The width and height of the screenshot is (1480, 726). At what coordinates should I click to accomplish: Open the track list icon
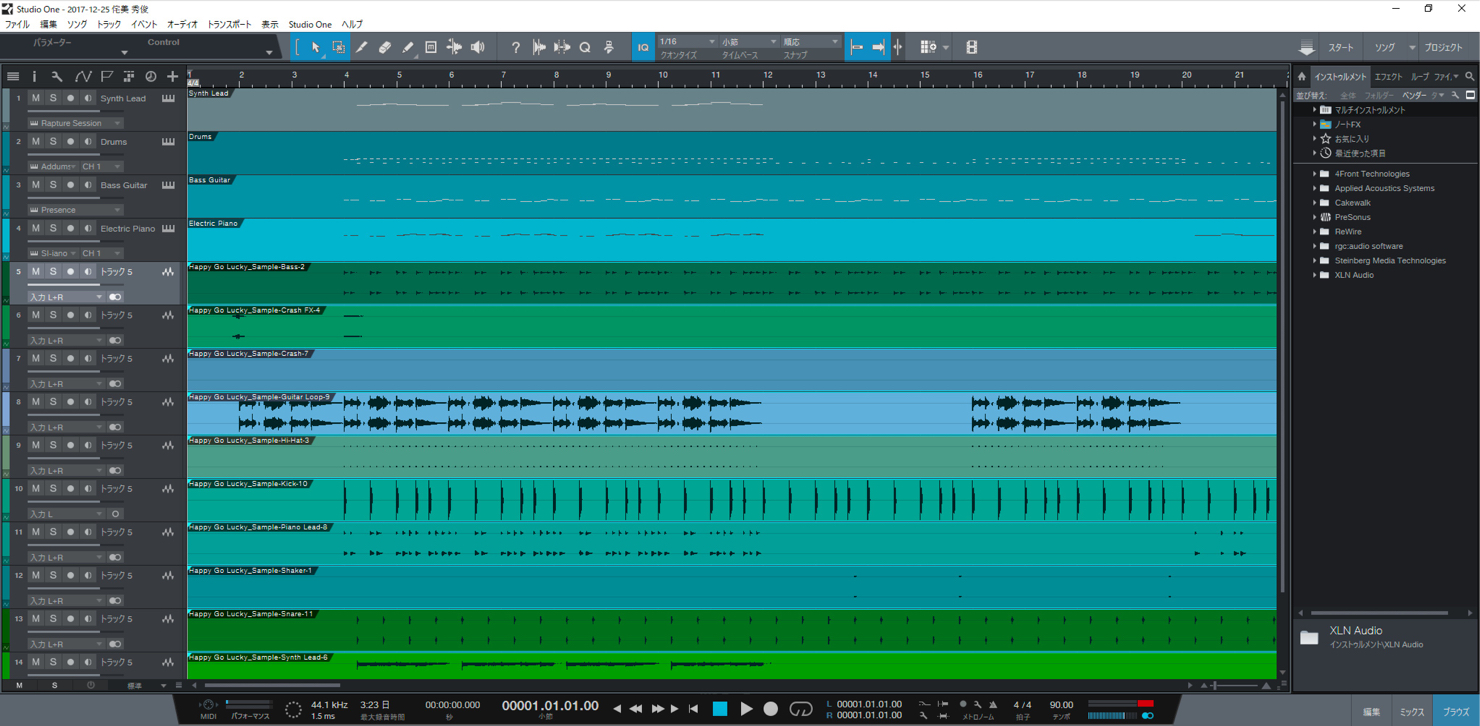click(13, 77)
